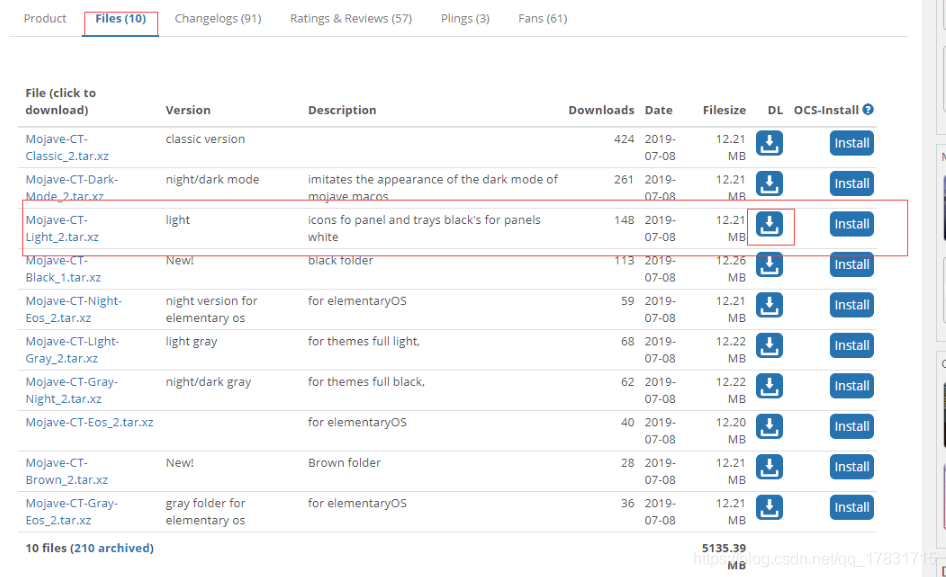Install the Mojave-CT-Light_2 file
The width and height of the screenshot is (946, 577).
tap(851, 224)
